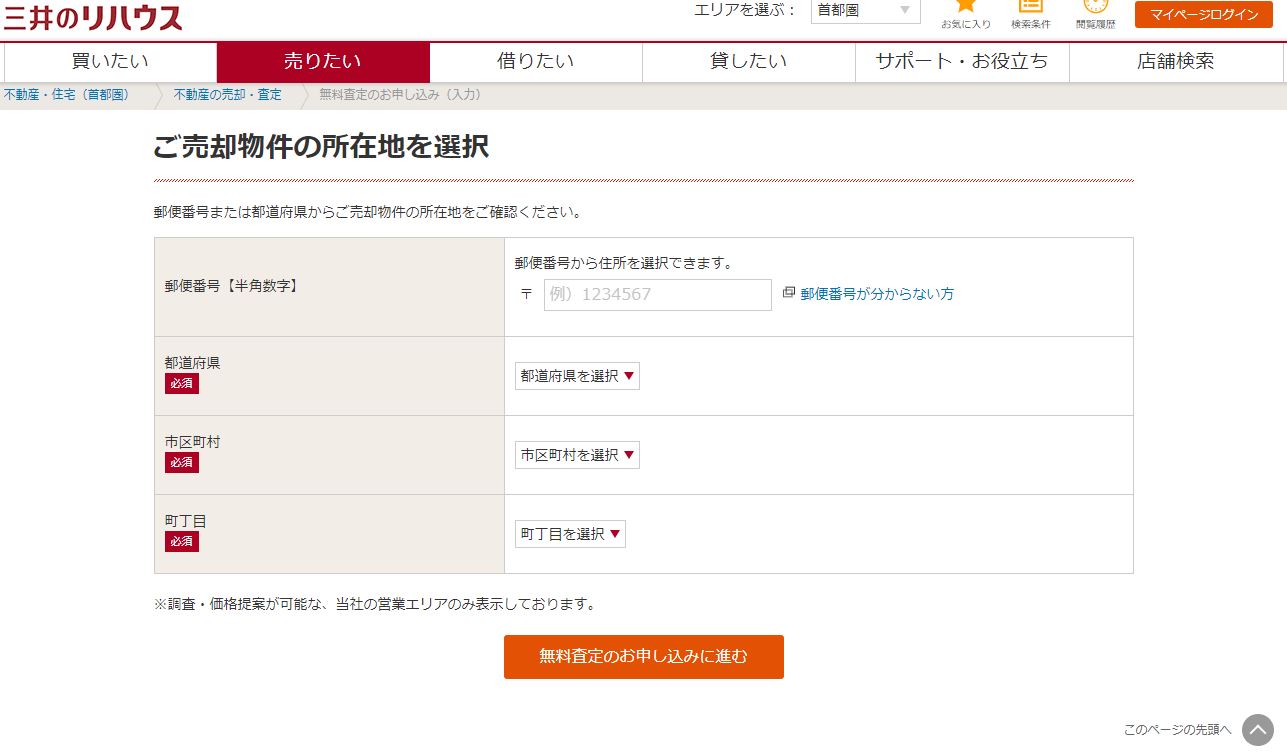Select the 借りたい navigation tab
This screenshot has width=1287, height=756.
pyautogui.click(x=536, y=61)
